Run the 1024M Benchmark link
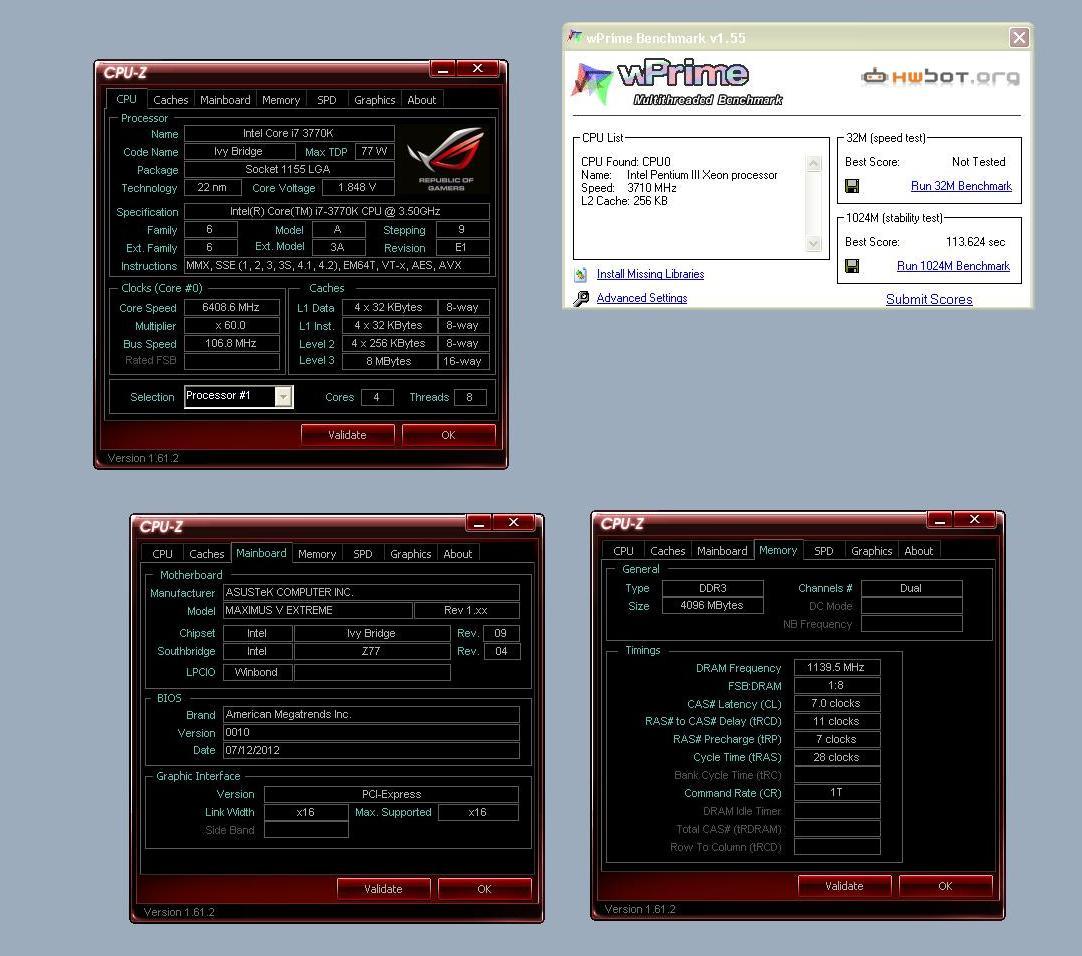This screenshot has width=1082, height=956. click(x=953, y=266)
